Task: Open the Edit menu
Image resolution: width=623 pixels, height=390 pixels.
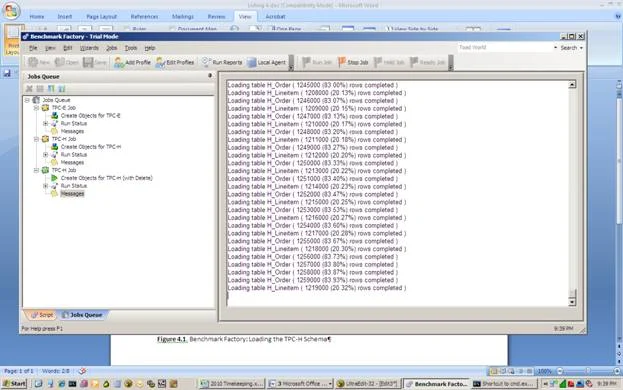Action: pyautogui.click(x=68, y=48)
